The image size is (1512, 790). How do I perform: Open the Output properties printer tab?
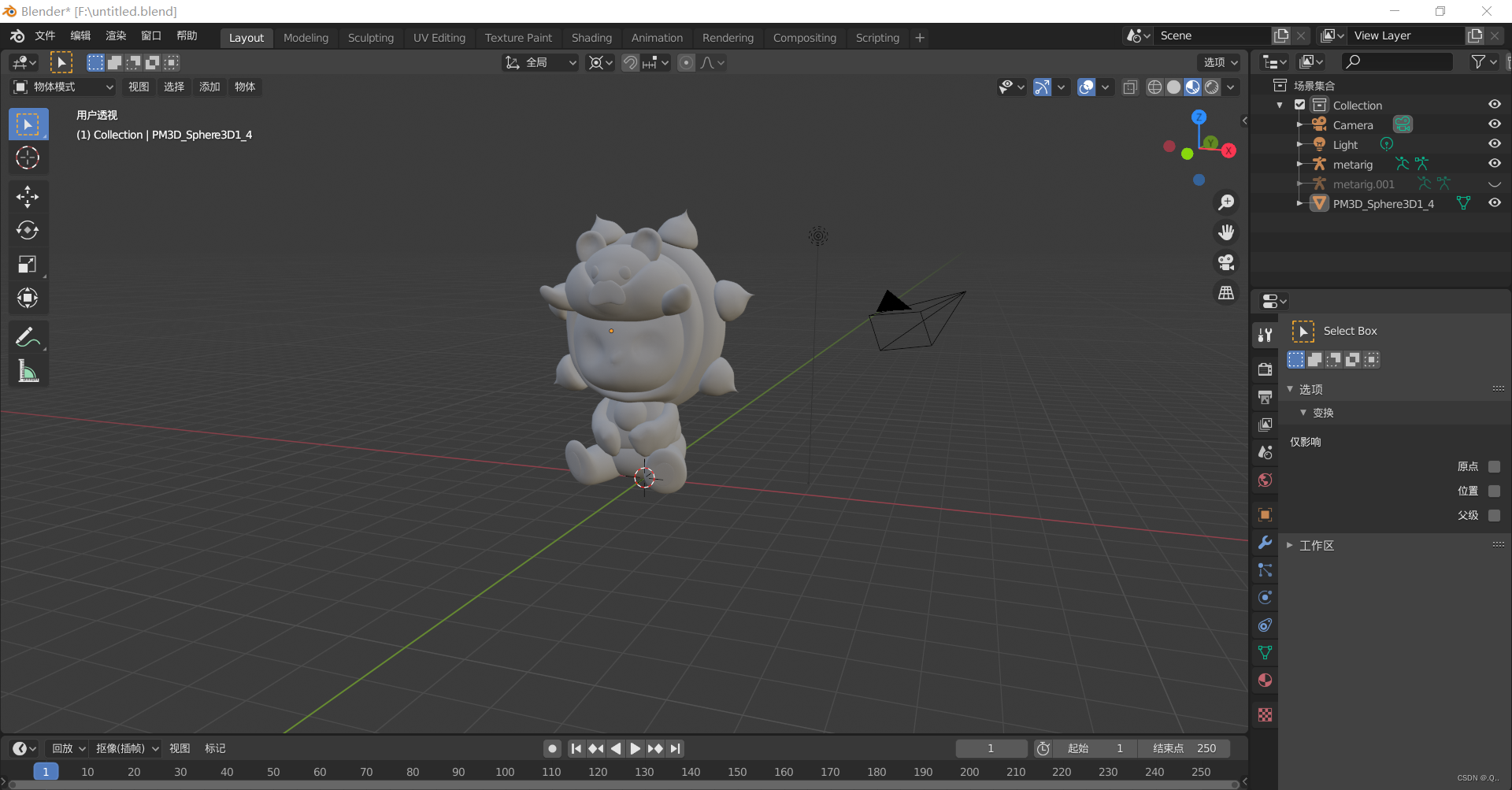pyautogui.click(x=1265, y=397)
